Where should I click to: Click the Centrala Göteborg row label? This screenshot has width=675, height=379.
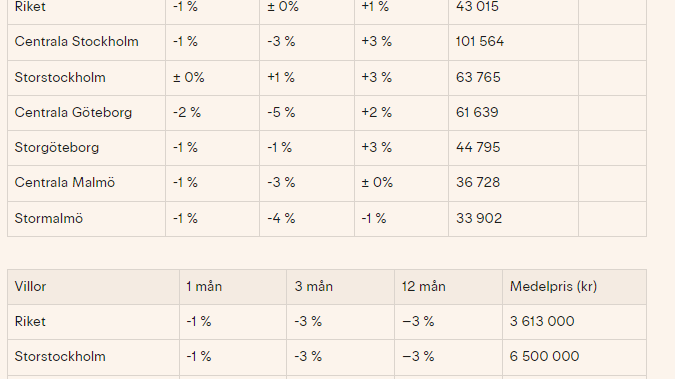tap(73, 112)
